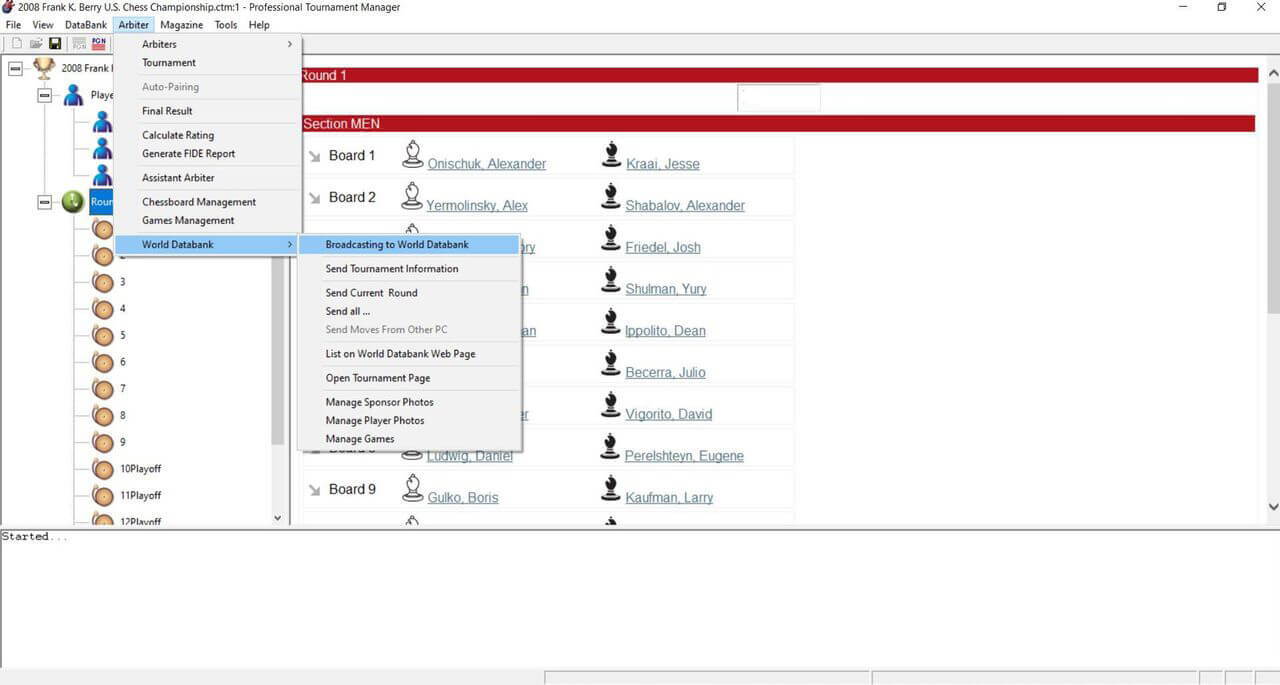Screen dimensions: 1280x685
Task: Collapse the Players tree node
Action: point(44,95)
